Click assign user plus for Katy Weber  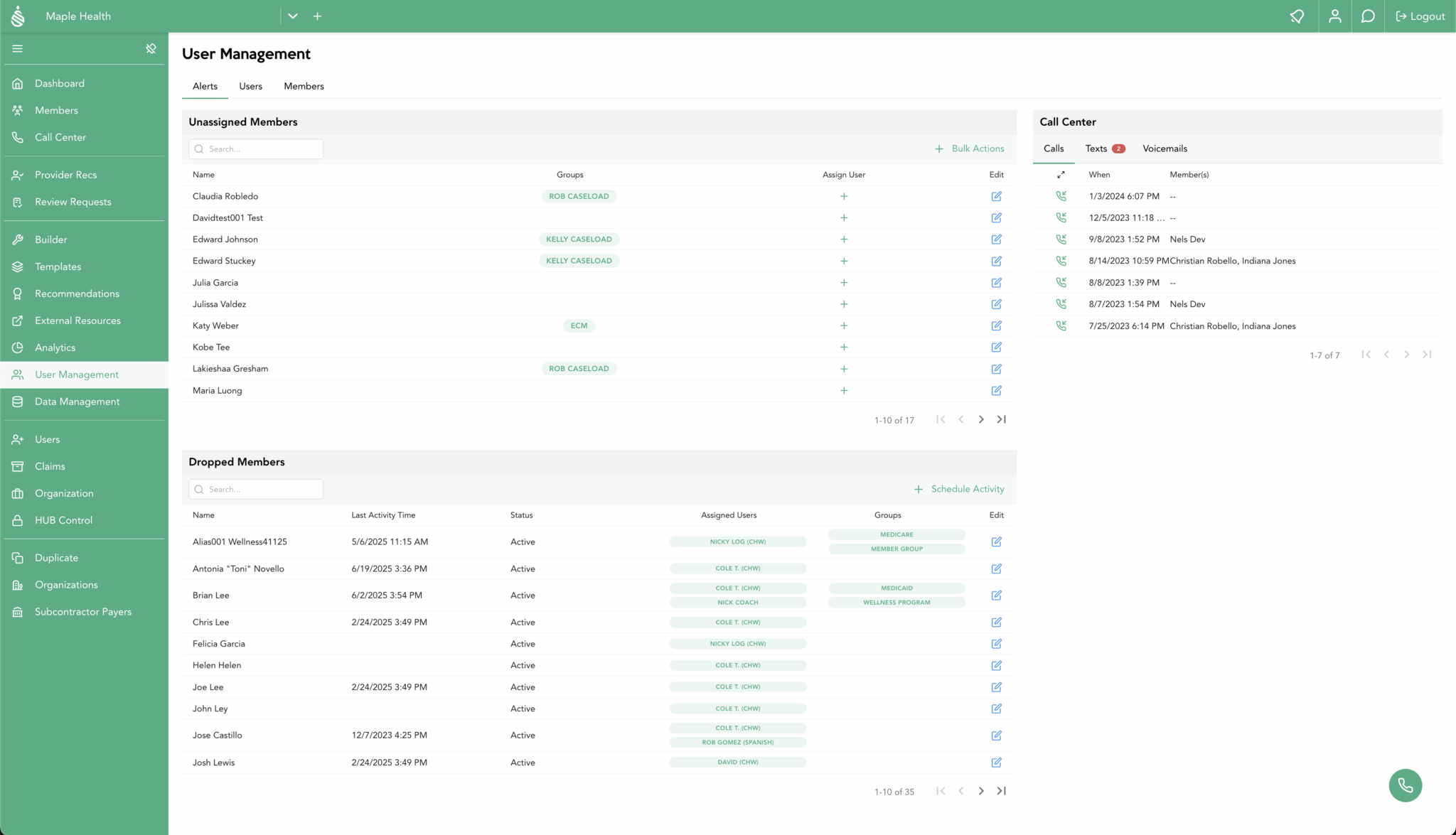click(x=844, y=325)
